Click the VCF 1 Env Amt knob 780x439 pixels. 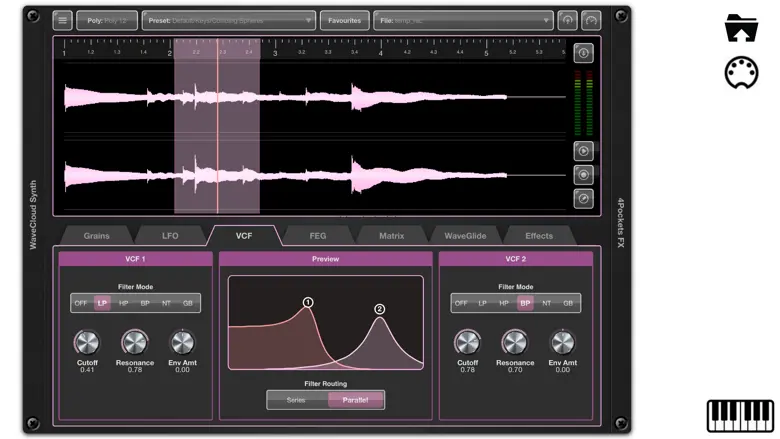182,343
